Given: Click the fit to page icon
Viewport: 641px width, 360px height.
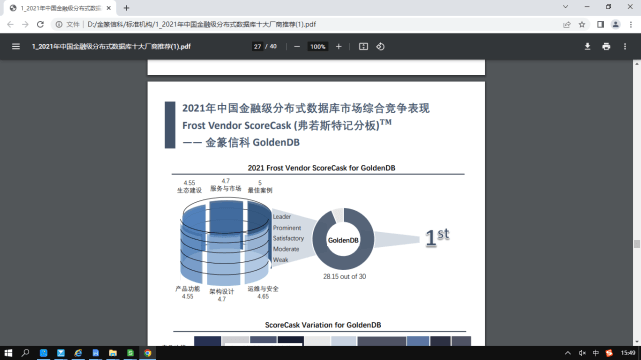Looking at the screenshot, I should (x=363, y=47).
